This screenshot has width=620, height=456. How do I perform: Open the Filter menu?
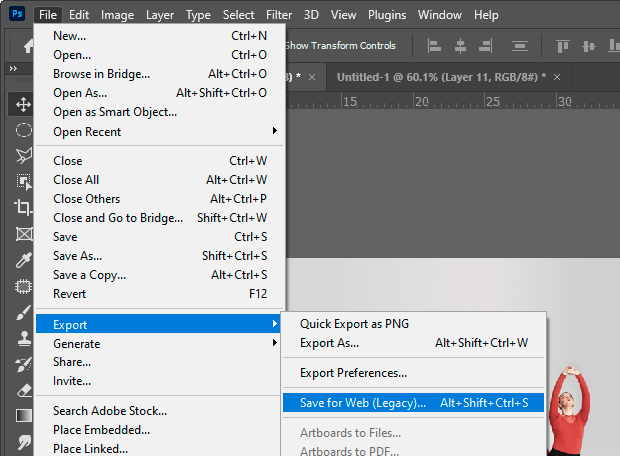tap(279, 15)
